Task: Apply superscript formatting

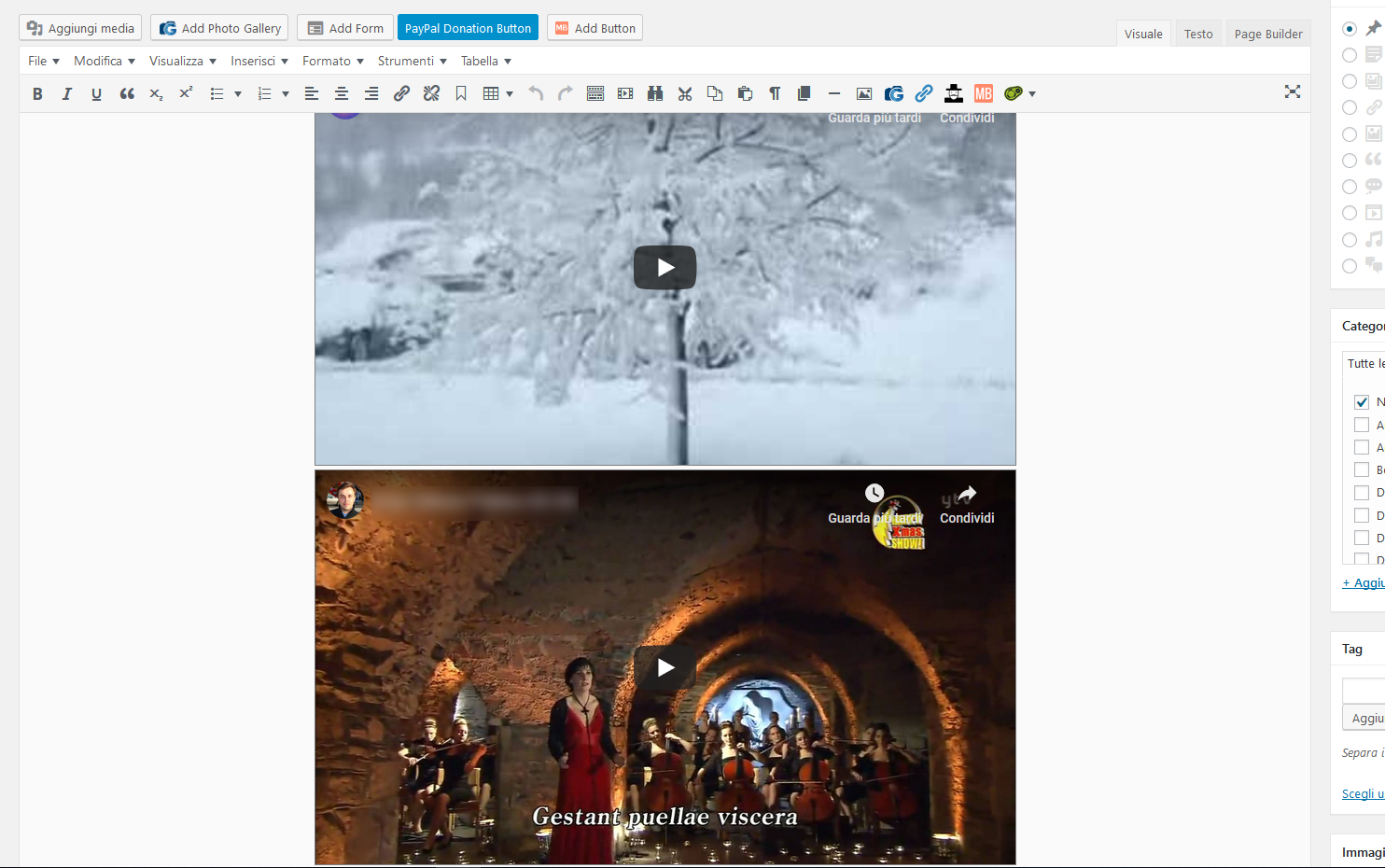Action: click(186, 93)
